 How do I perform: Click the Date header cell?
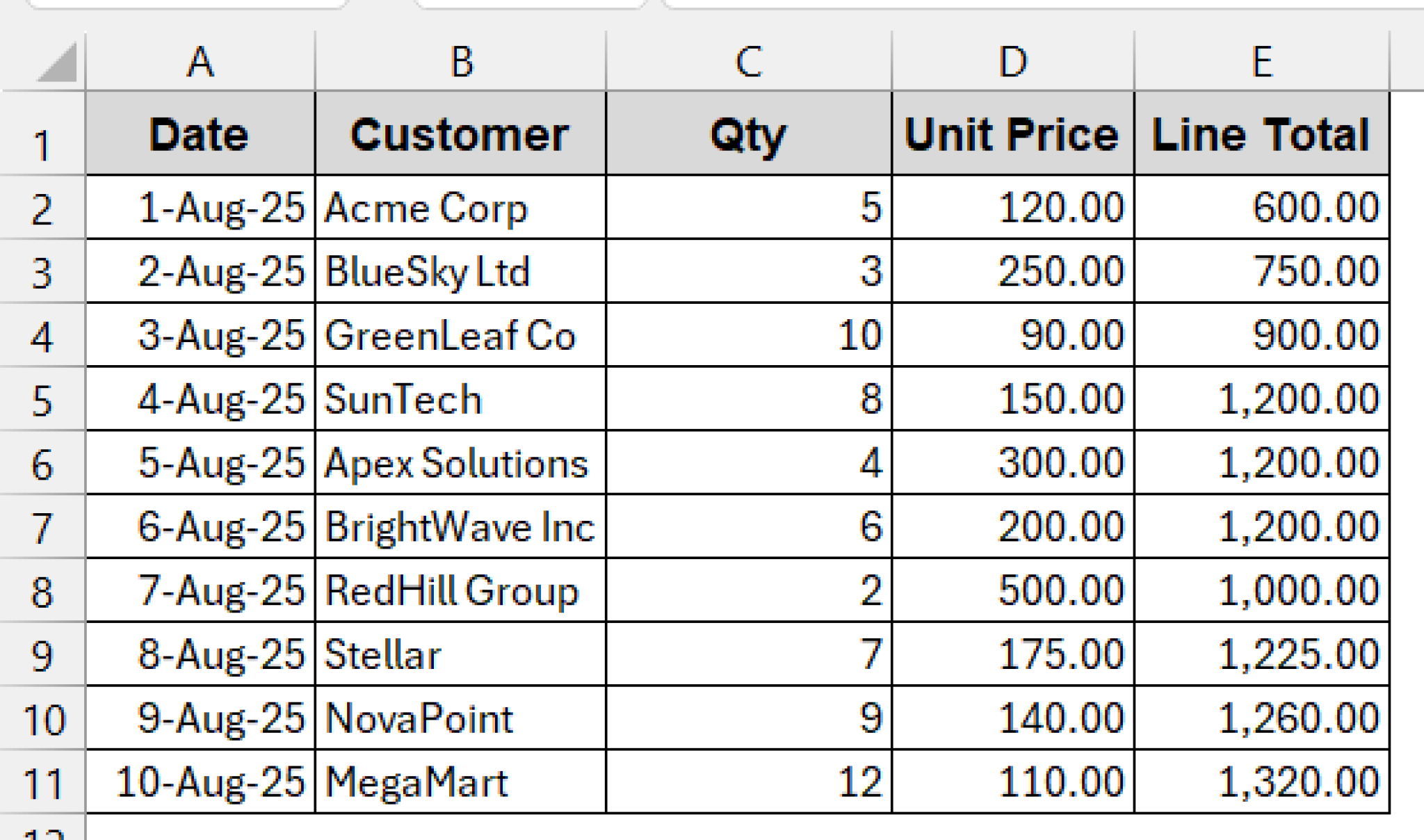tap(202, 136)
